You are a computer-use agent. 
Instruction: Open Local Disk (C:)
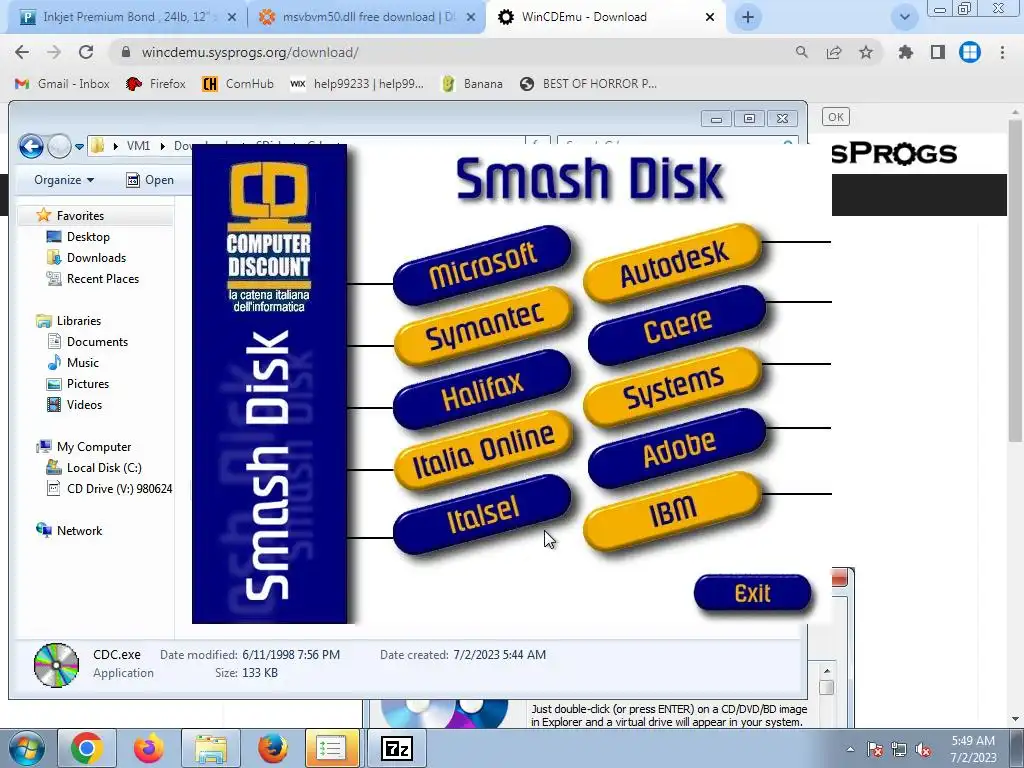pyautogui.click(x=104, y=468)
